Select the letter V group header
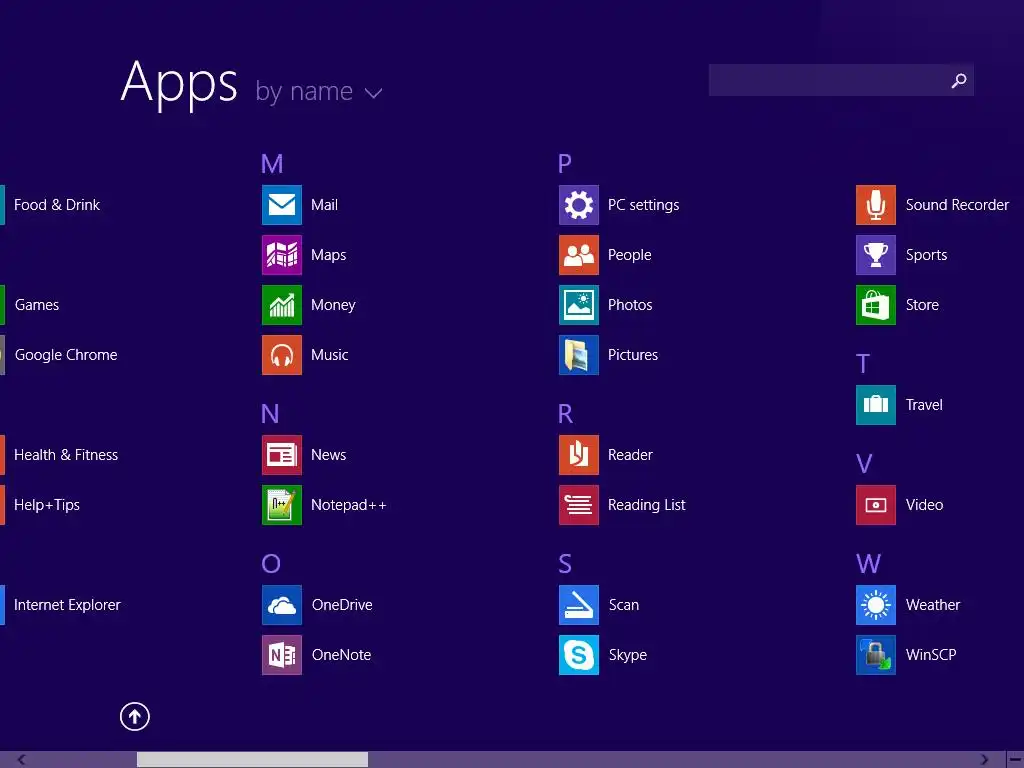Image resolution: width=1024 pixels, height=768 pixels. (x=864, y=464)
